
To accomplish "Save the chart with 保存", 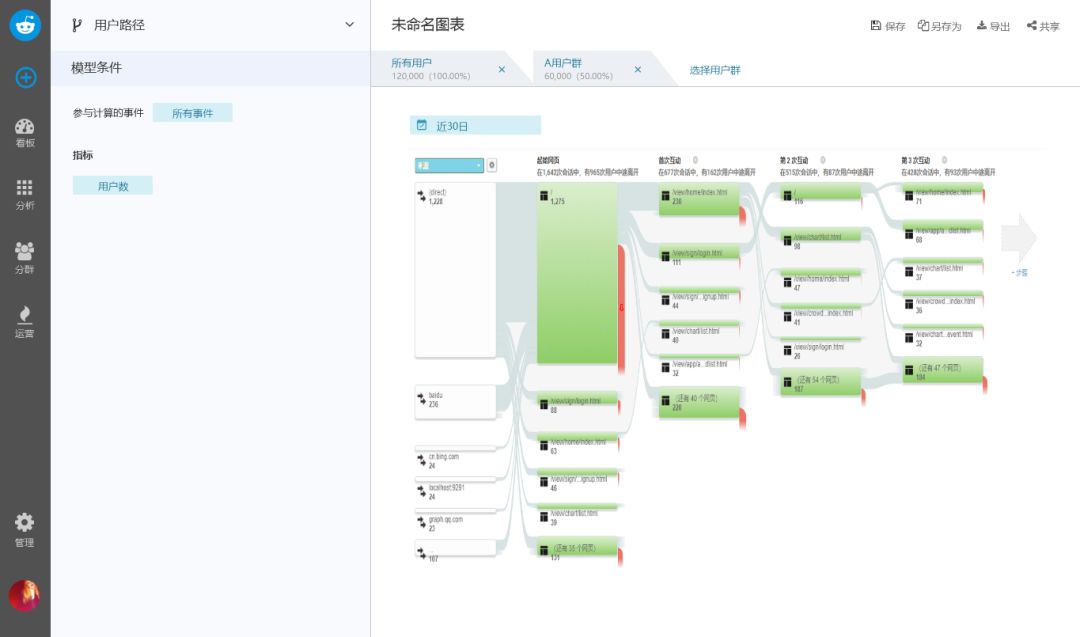I will [x=887, y=26].
